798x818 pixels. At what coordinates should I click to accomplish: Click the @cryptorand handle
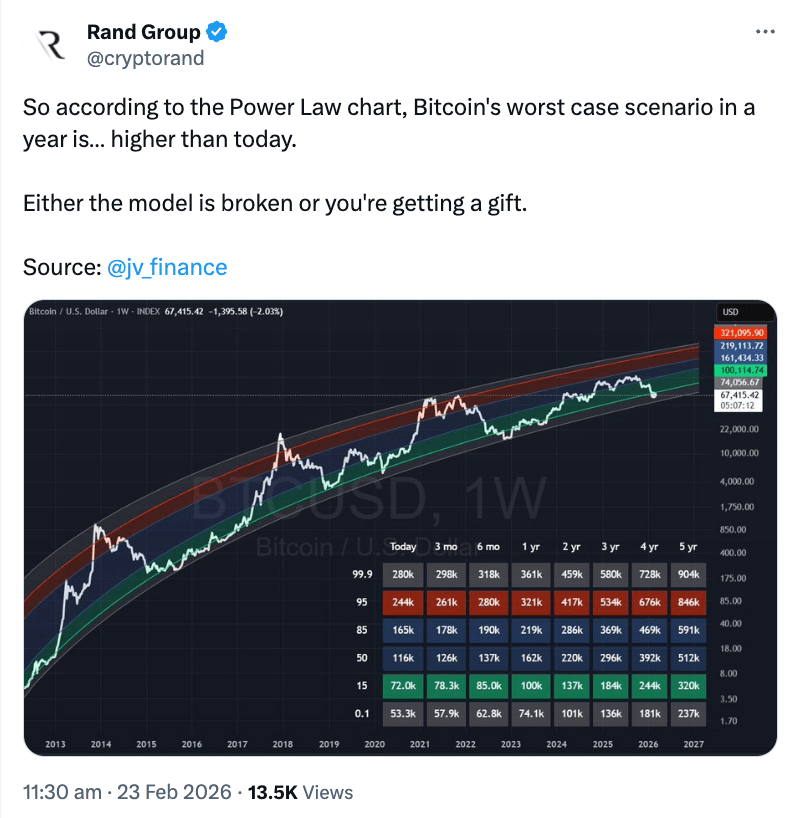(145, 58)
